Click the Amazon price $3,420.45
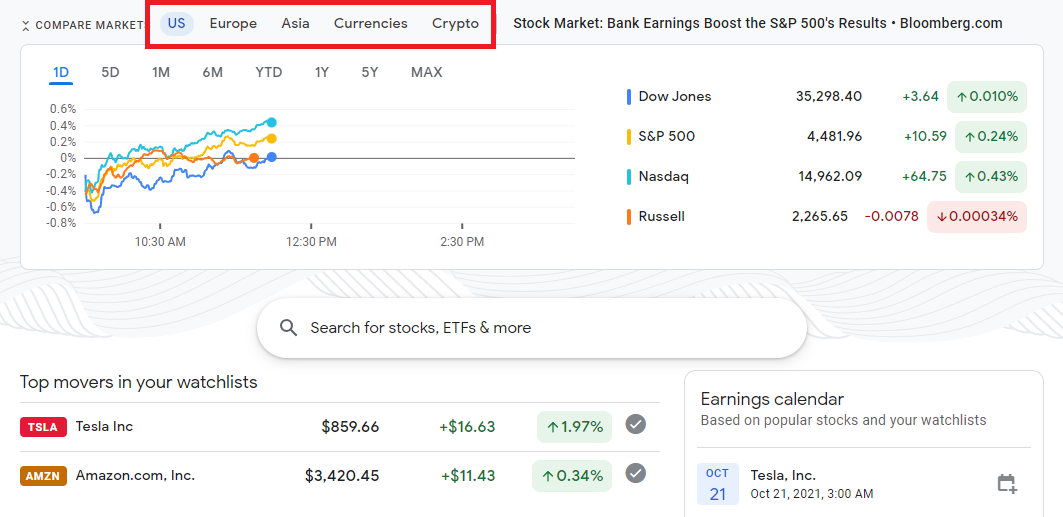The width and height of the screenshot is (1063, 517). click(342, 476)
